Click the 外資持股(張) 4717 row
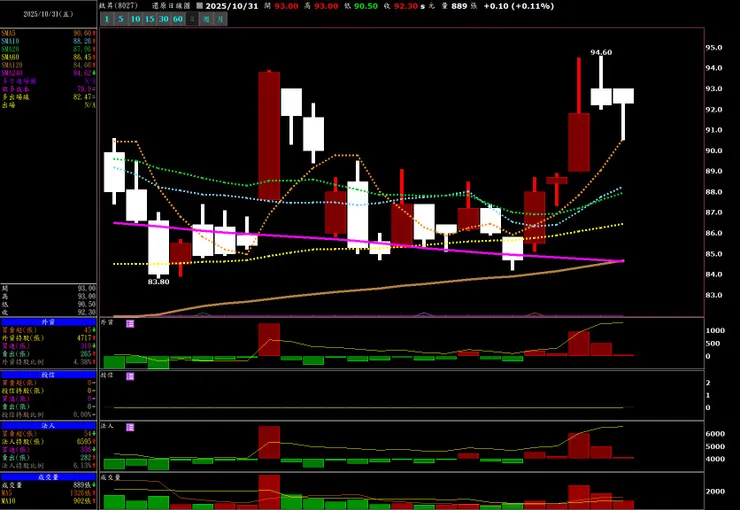 click(x=49, y=338)
